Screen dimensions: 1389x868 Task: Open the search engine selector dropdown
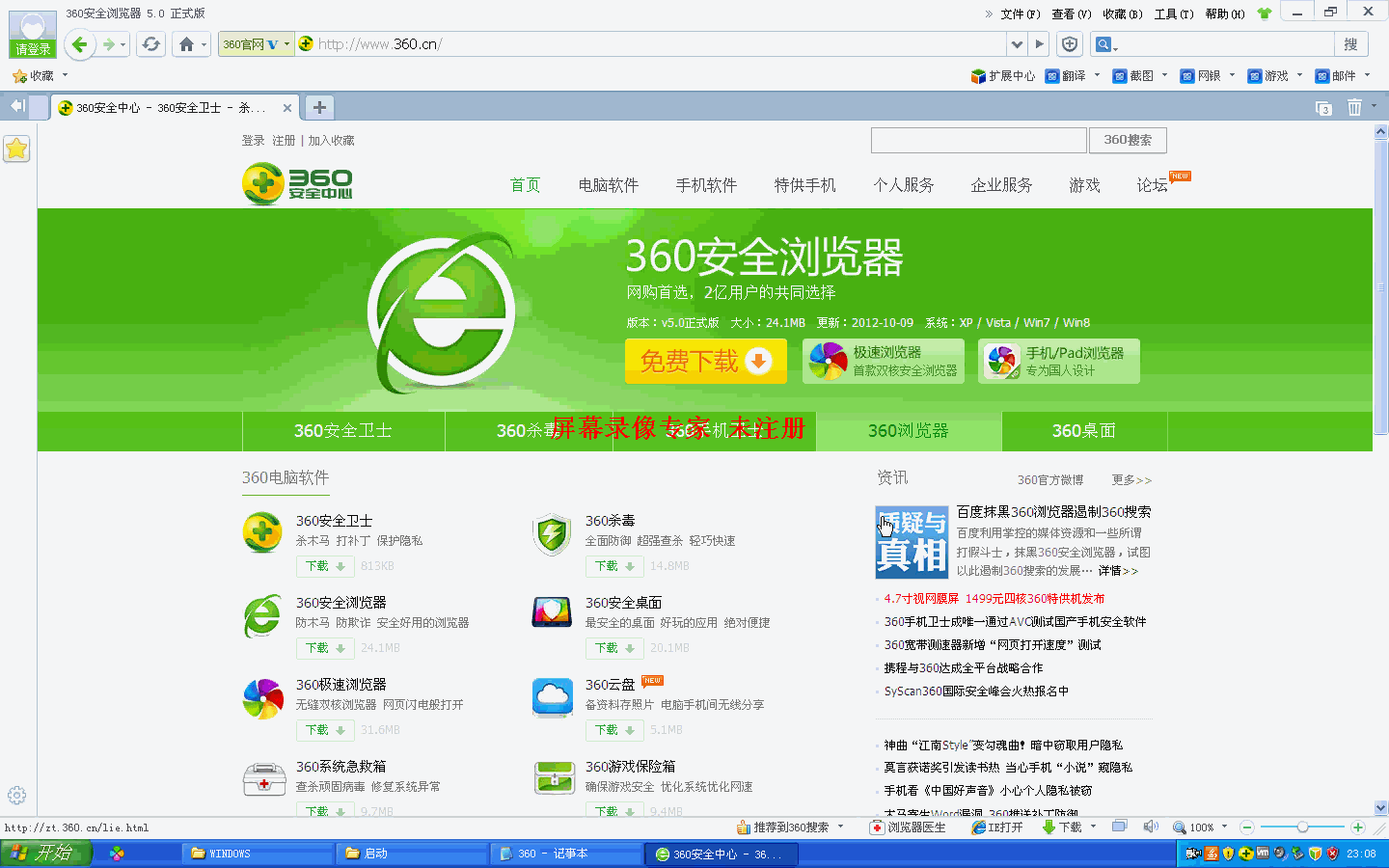click(1105, 44)
